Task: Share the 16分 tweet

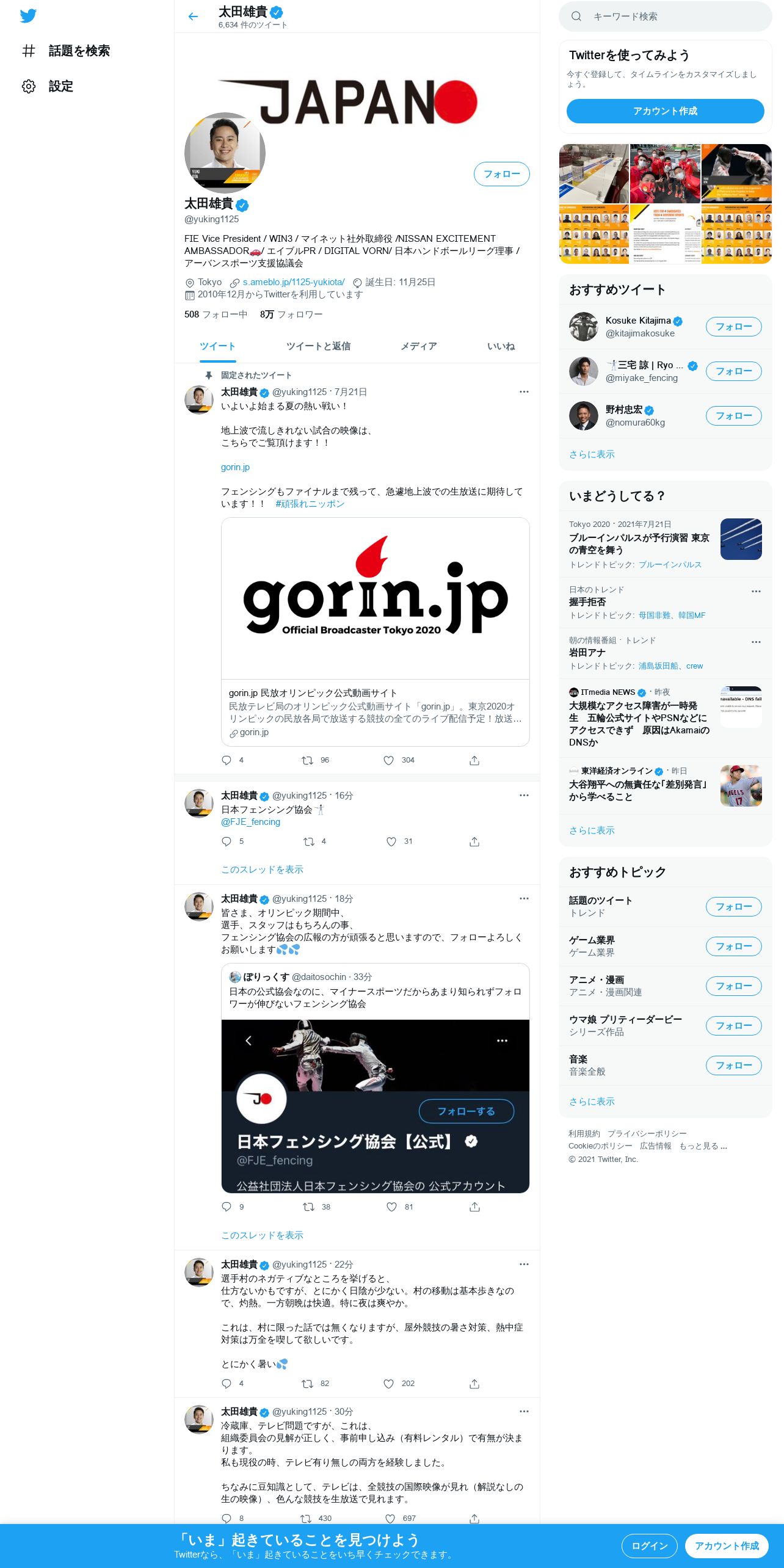Action: click(474, 841)
